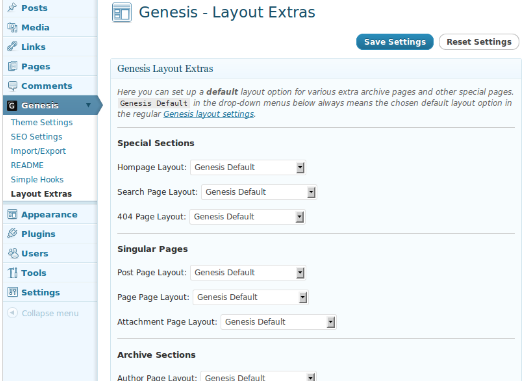The width and height of the screenshot is (526, 381).
Task: Click the Collapse menu text
Action: [x=50, y=313]
